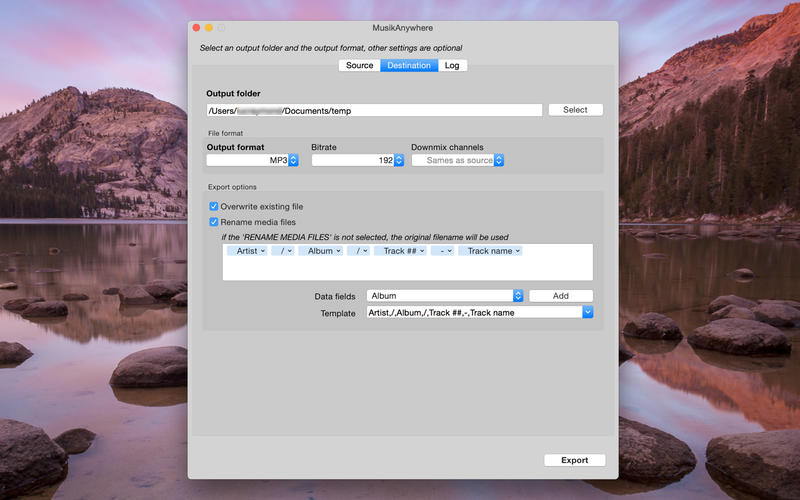
Task: Switch to the Log tab
Action: 452,66
